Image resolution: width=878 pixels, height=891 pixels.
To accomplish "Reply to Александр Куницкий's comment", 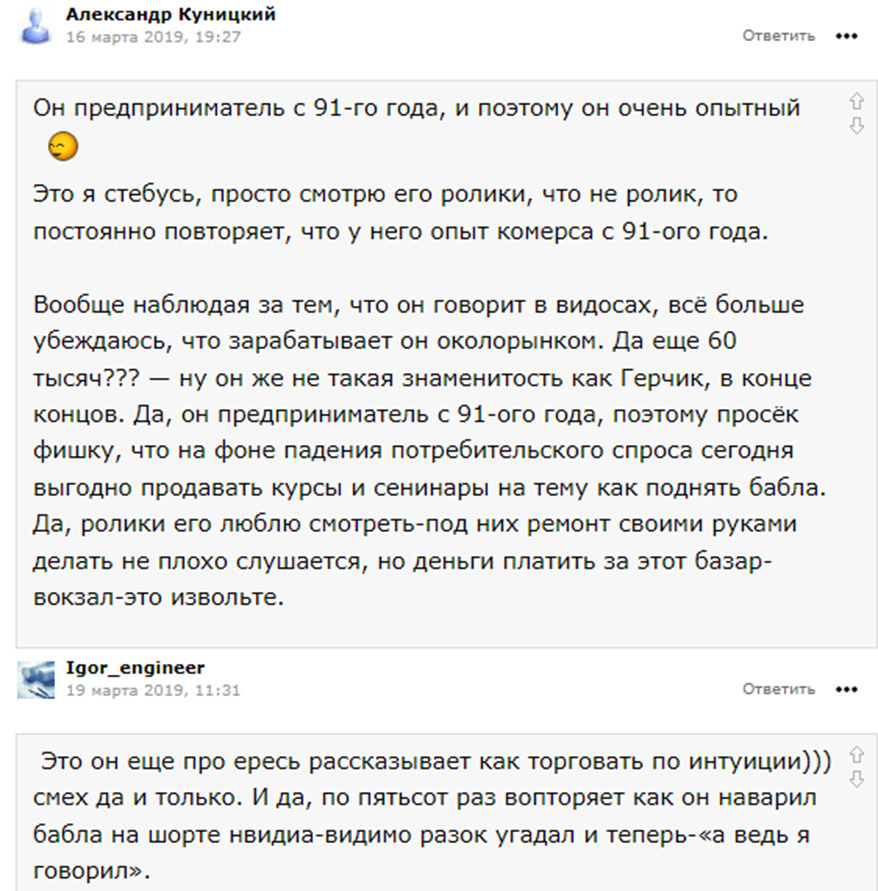I will (x=779, y=36).
